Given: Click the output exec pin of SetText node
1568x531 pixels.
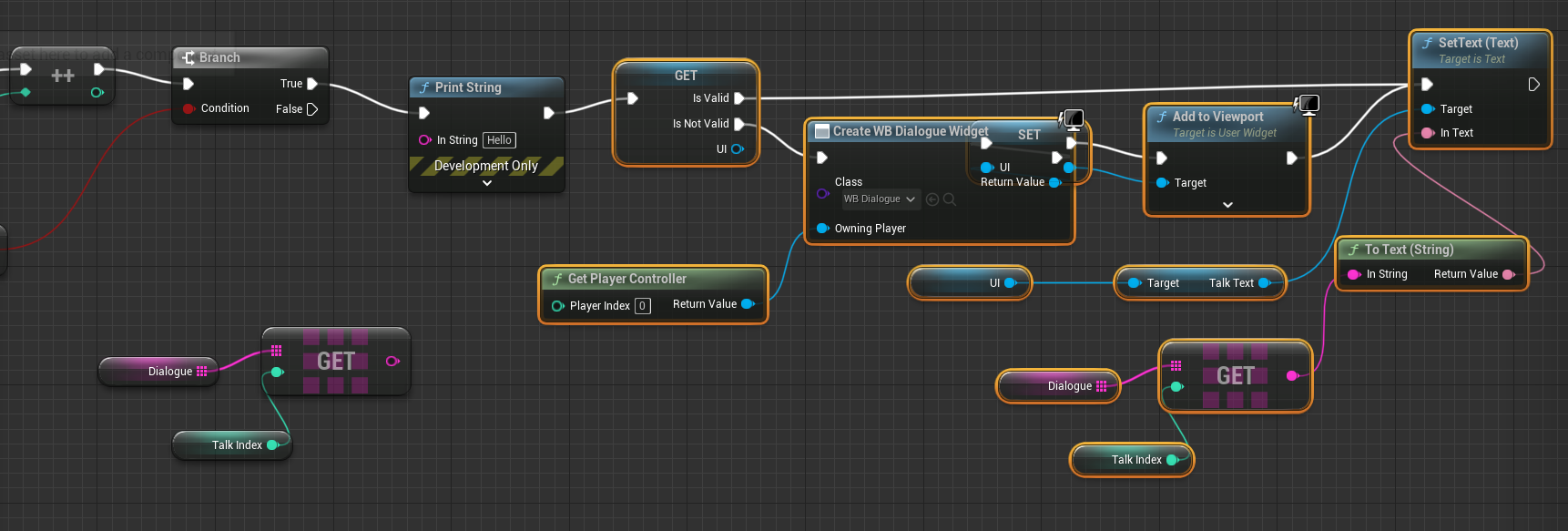Looking at the screenshot, I should click(x=1533, y=85).
